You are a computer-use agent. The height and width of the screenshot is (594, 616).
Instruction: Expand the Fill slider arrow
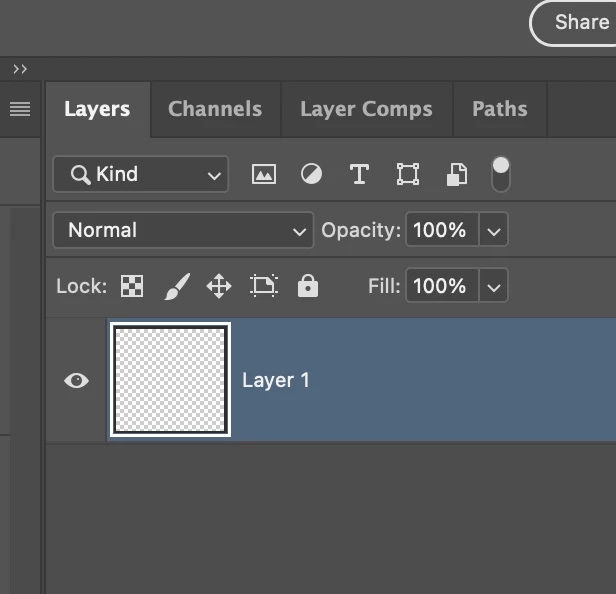coord(493,286)
